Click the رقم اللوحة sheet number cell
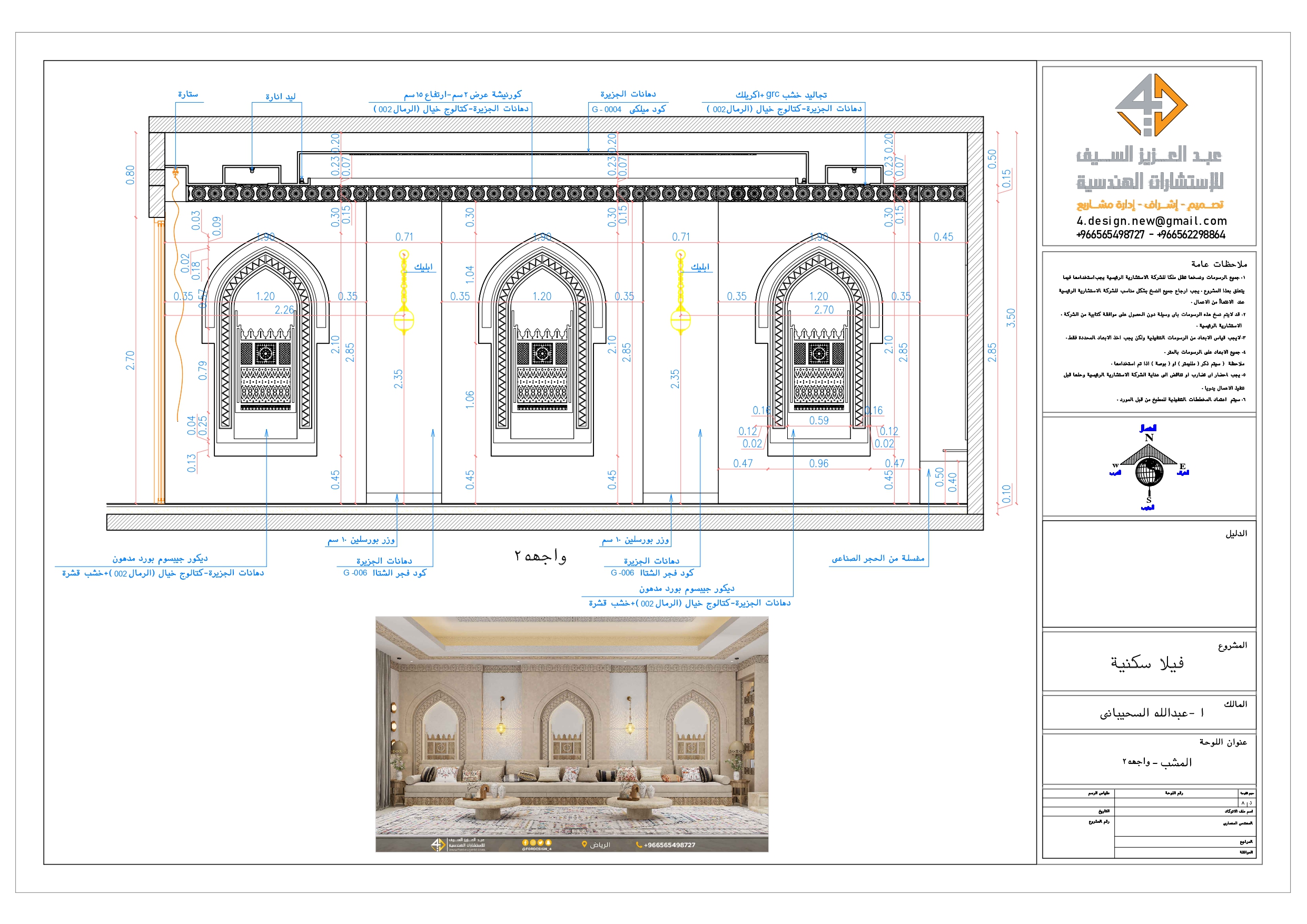1307x924 pixels. tap(1176, 793)
